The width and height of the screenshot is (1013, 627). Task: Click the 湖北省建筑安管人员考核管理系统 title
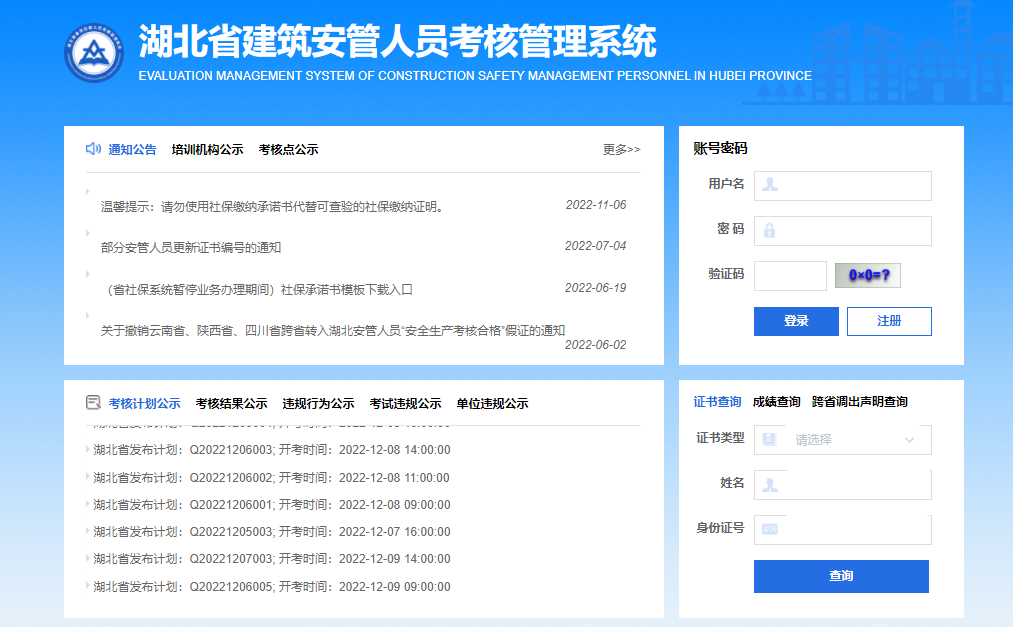point(397,41)
